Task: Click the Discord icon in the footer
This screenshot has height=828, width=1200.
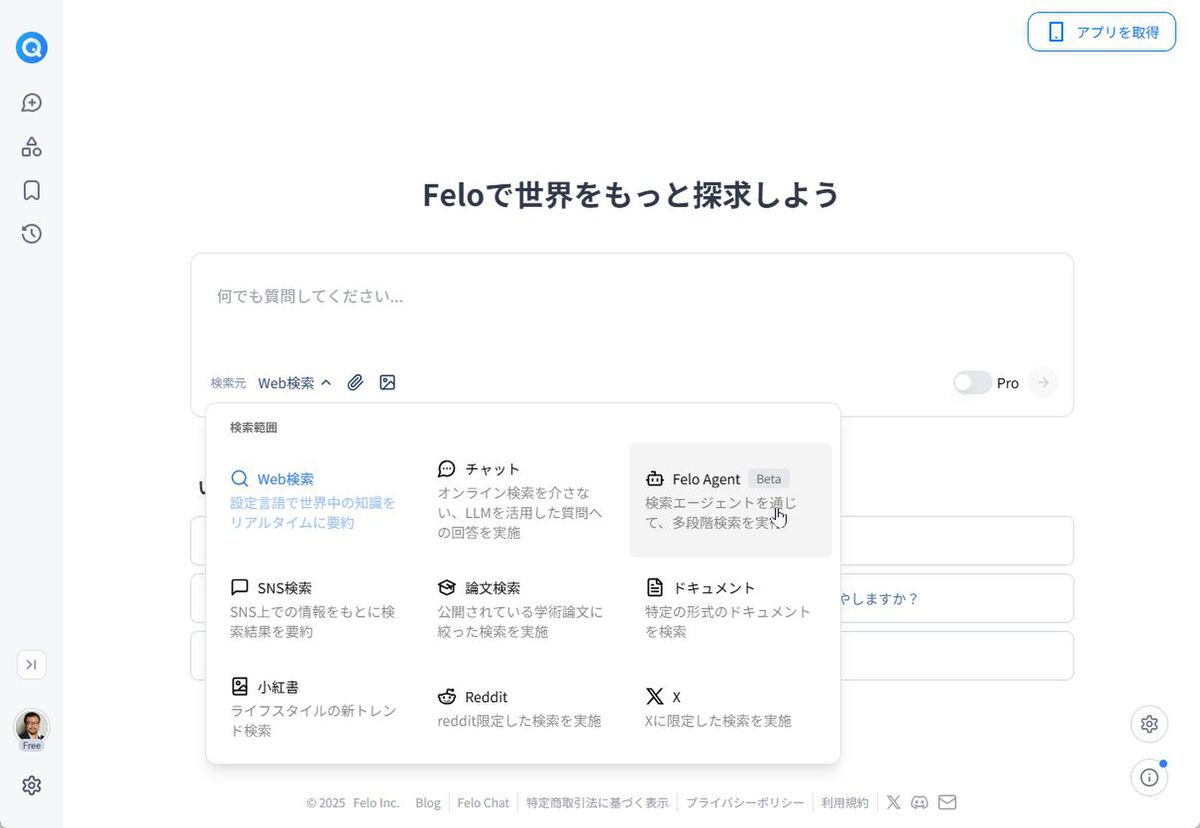Action: pos(920,802)
